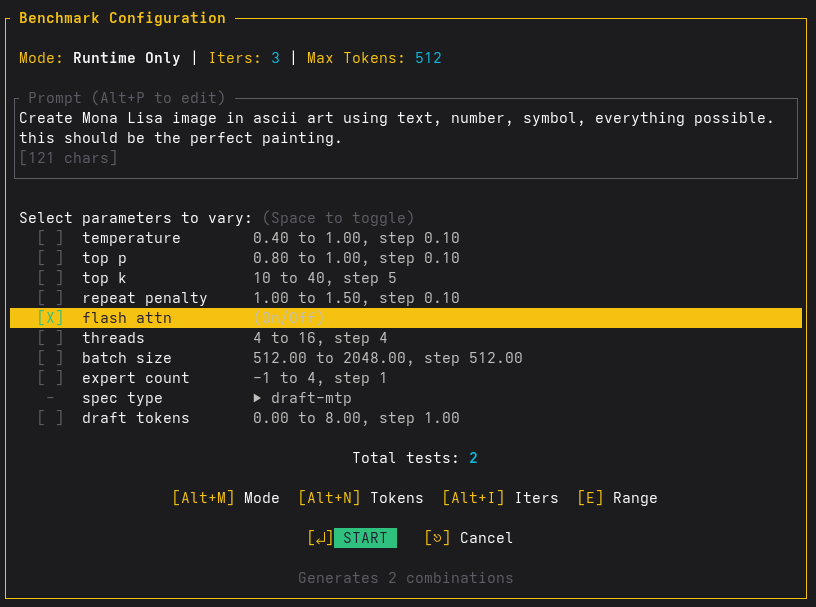This screenshot has width=816, height=607.
Task: Click the Generates 2 combinations text
Action: tap(406, 578)
